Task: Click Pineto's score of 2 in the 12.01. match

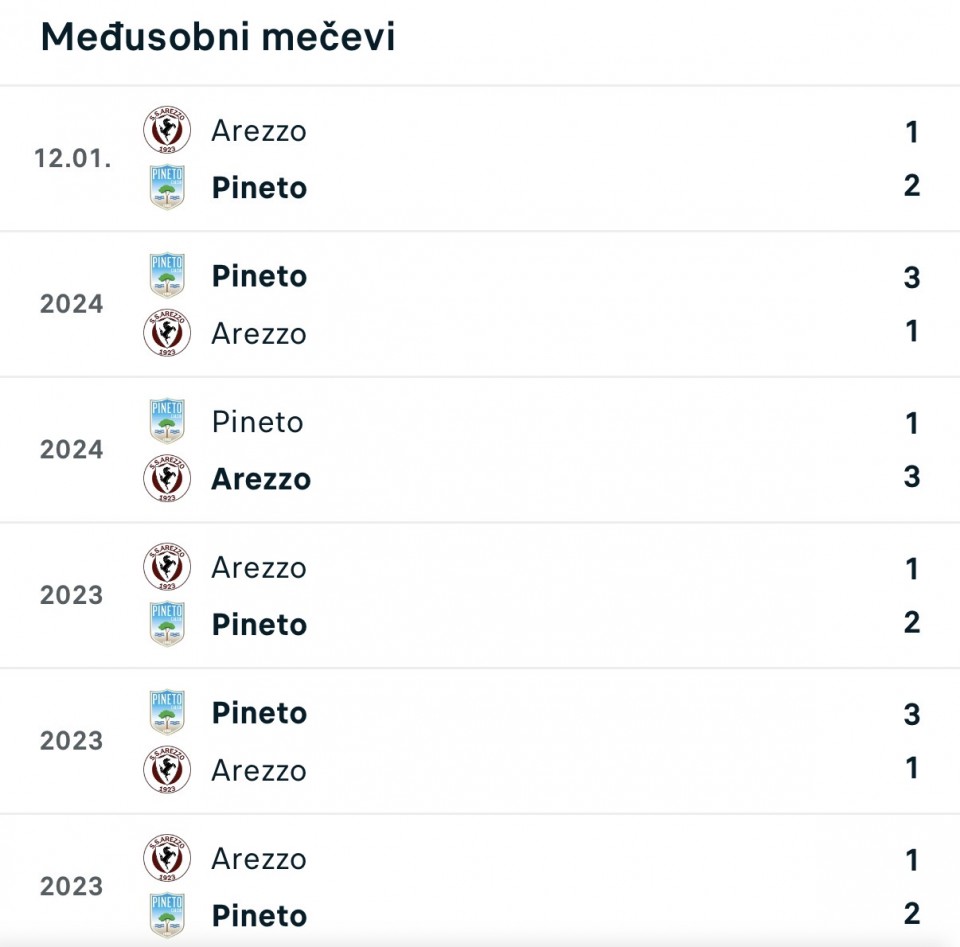Action: [x=911, y=186]
